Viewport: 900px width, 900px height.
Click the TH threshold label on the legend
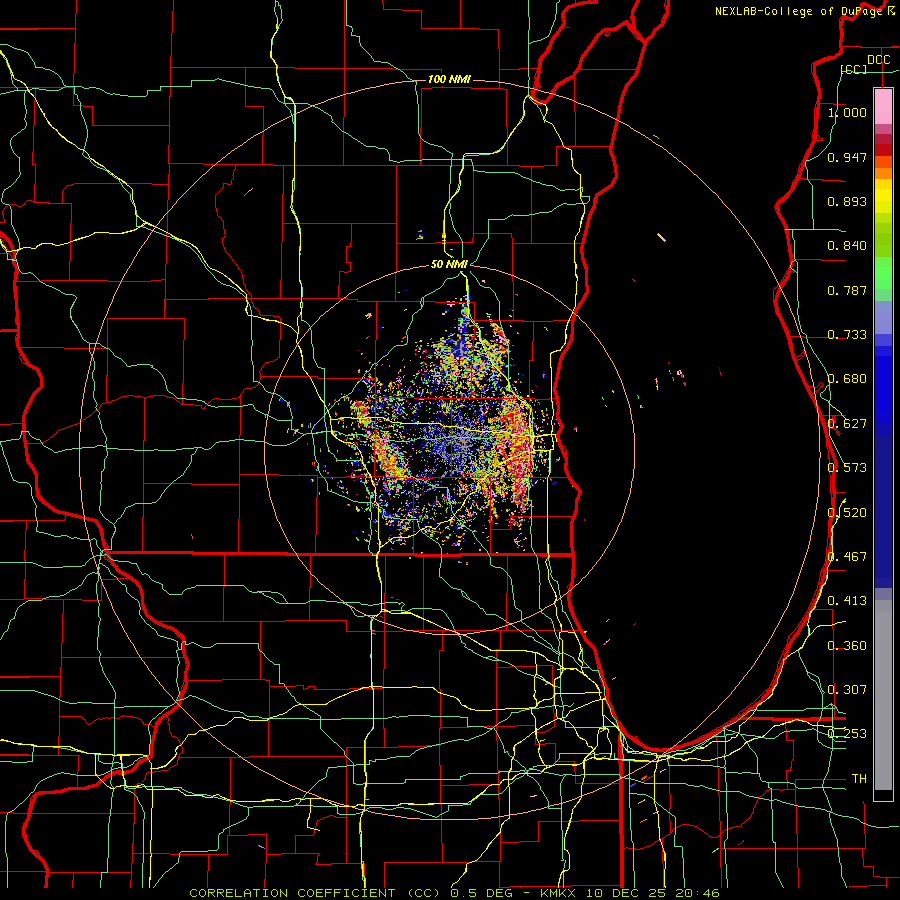pos(859,779)
